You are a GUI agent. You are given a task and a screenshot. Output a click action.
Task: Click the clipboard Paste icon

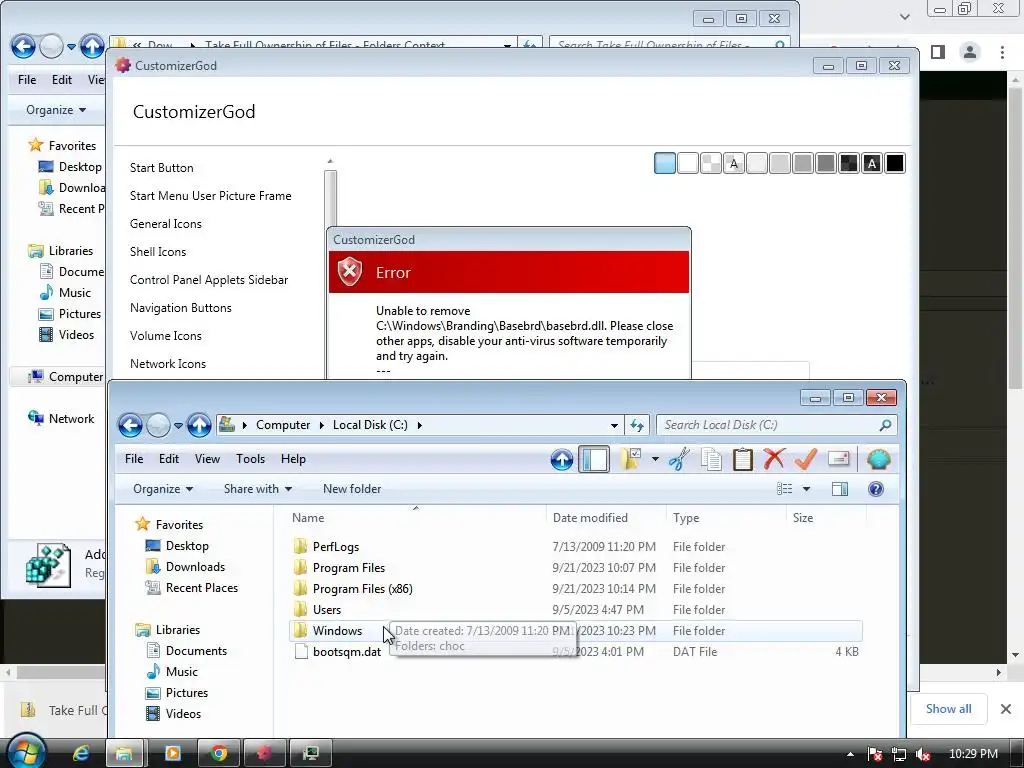[x=743, y=459]
